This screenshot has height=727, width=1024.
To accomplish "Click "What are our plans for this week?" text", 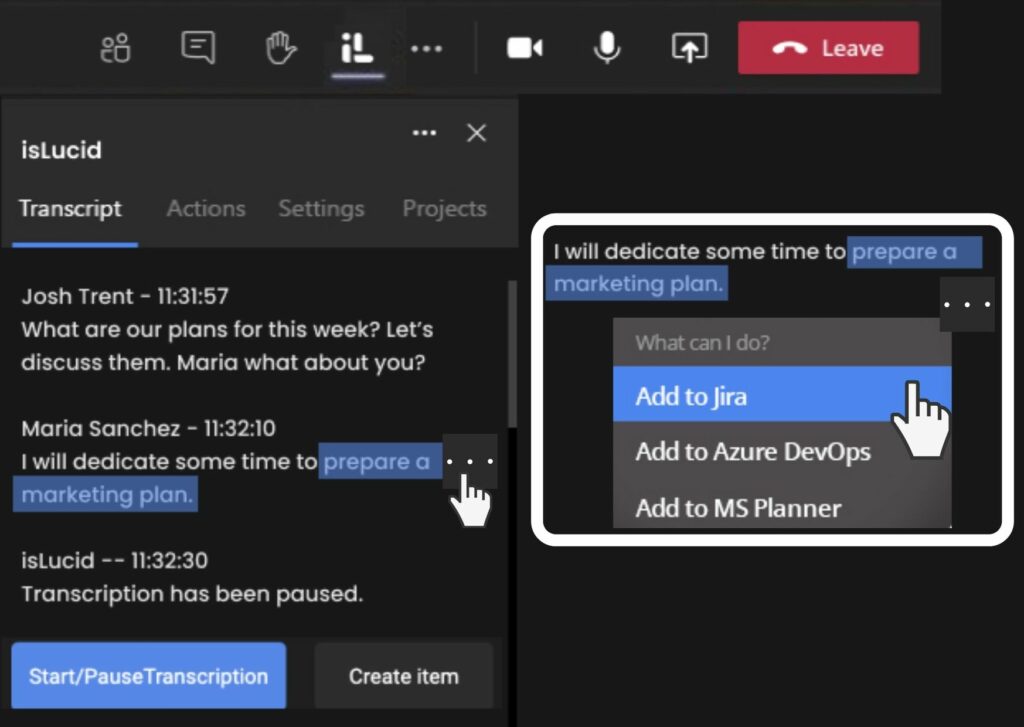I will [x=200, y=329].
